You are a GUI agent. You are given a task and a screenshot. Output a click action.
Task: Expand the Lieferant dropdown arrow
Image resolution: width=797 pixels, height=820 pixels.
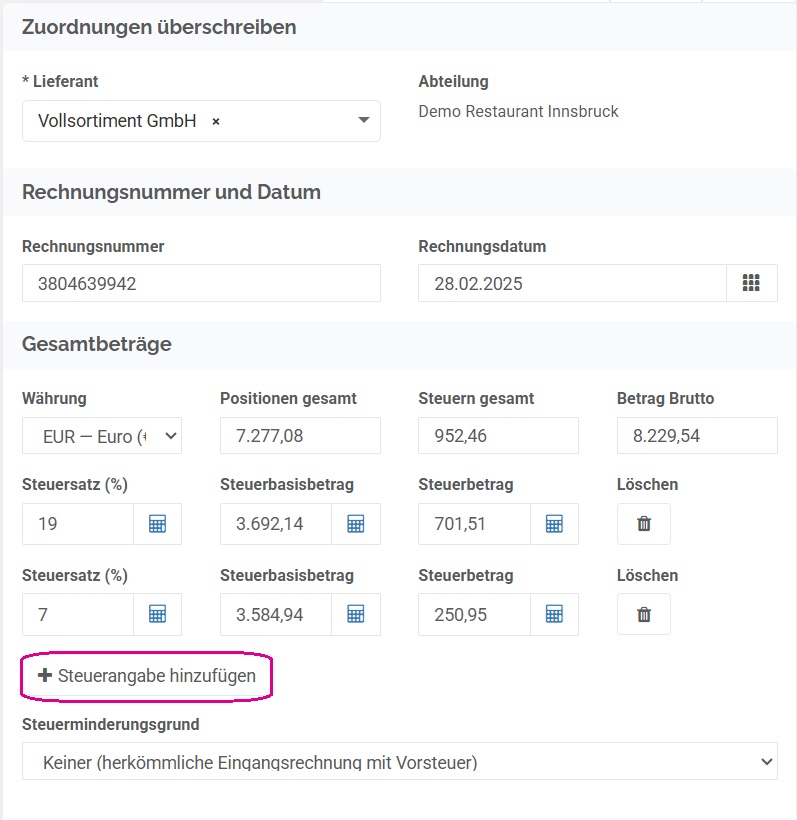(363, 120)
